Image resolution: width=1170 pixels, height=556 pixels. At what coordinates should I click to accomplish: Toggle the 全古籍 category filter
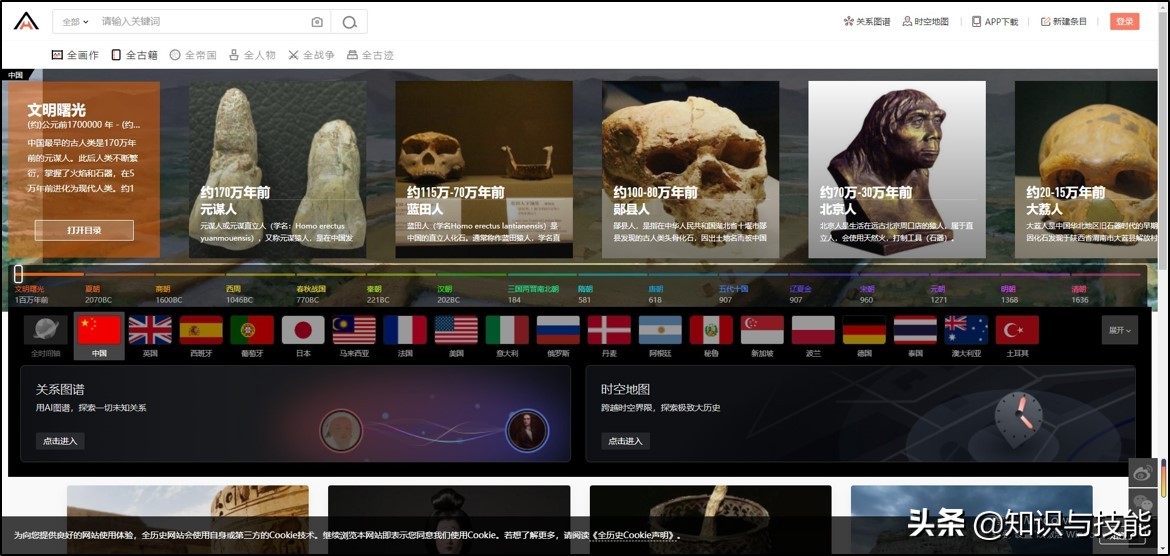click(x=134, y=55)
